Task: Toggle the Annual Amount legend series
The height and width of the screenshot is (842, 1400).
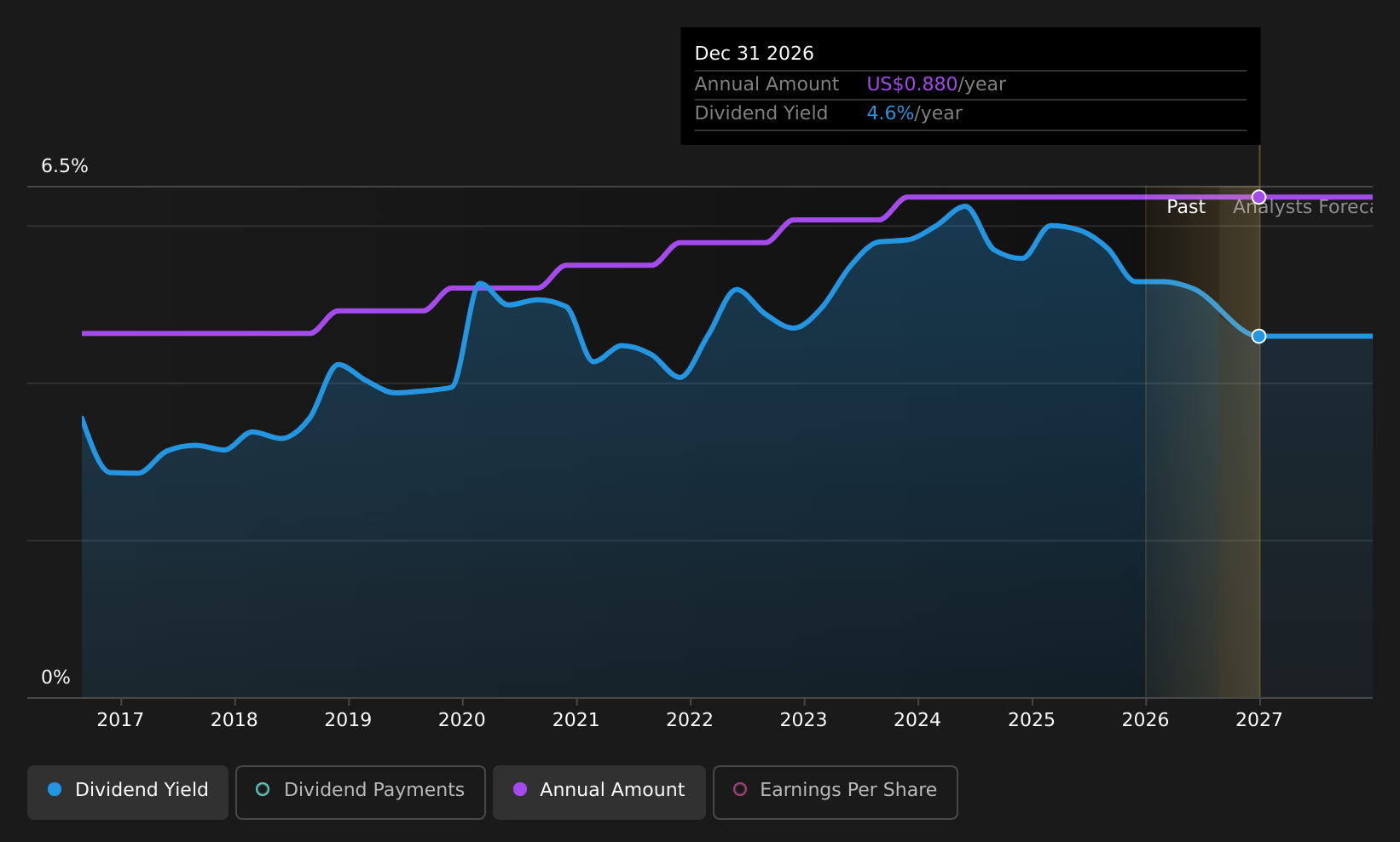Action: pyautogui.click(x=599, y=793)
